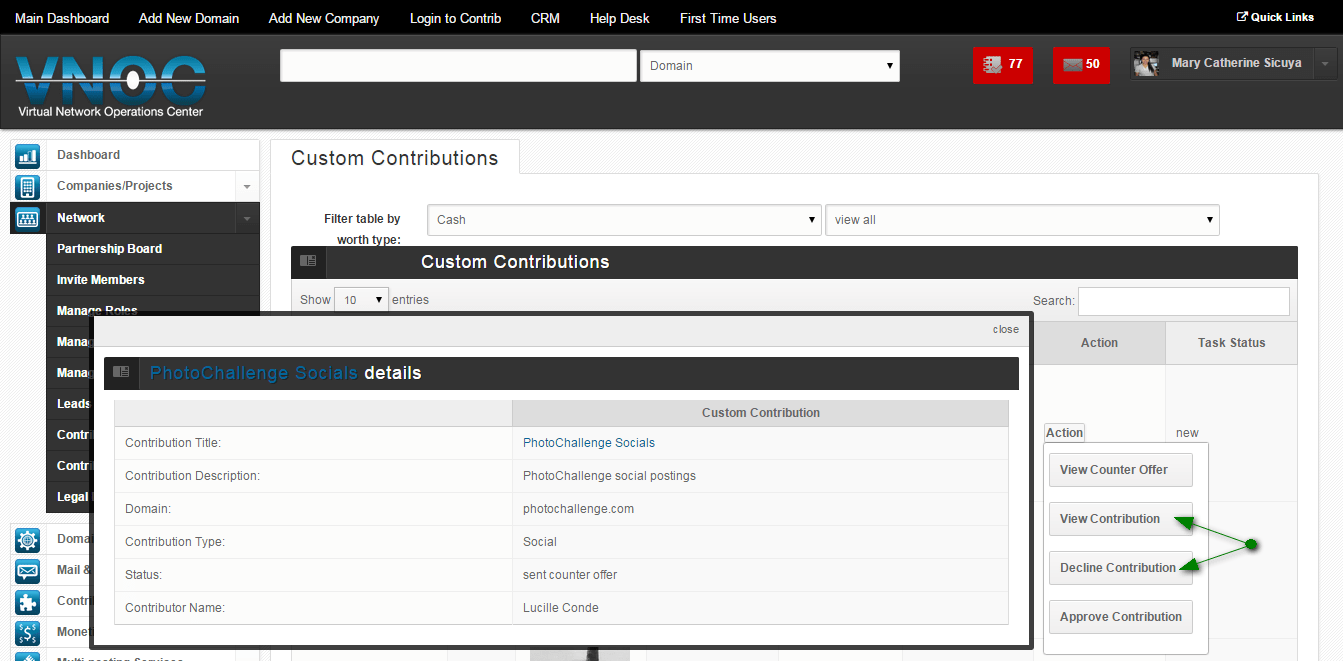Click the Approve Contribution button
Screen dimensions: 1343x661
[x=1121, y=617]
